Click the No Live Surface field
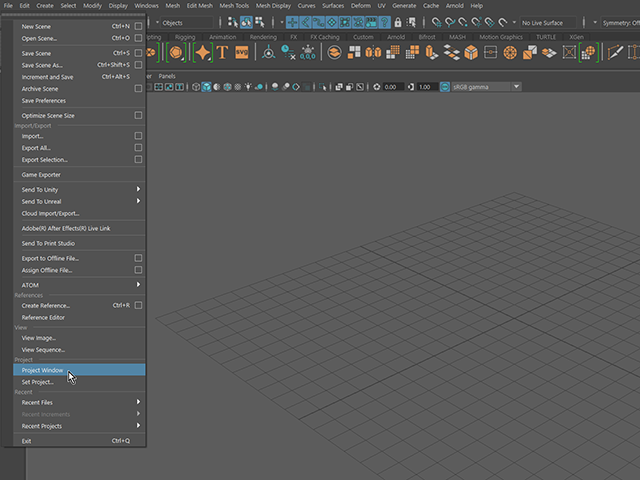This screenshot has width=640, height=480. tap(548, 23)
